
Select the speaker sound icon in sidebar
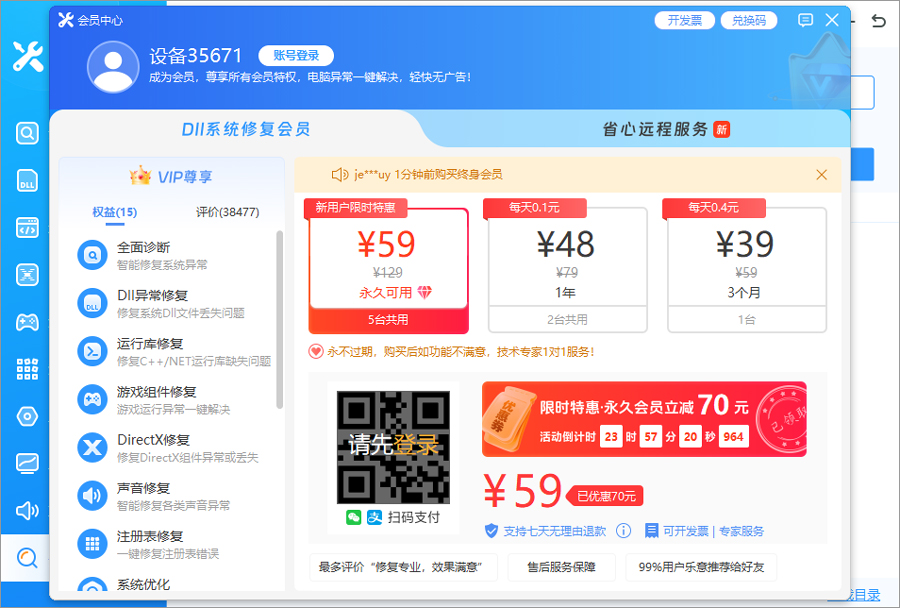coord(27,510)
